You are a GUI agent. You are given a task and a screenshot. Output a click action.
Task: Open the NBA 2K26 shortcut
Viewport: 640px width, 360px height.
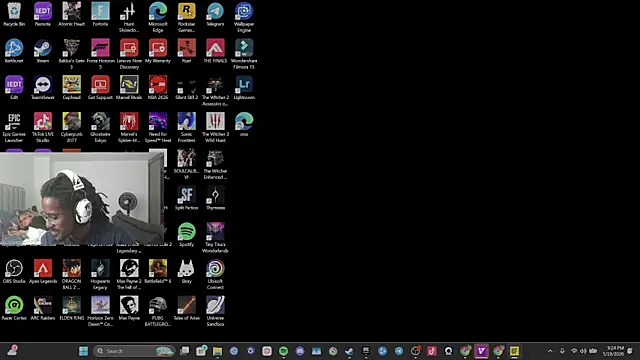coord(158,88)
